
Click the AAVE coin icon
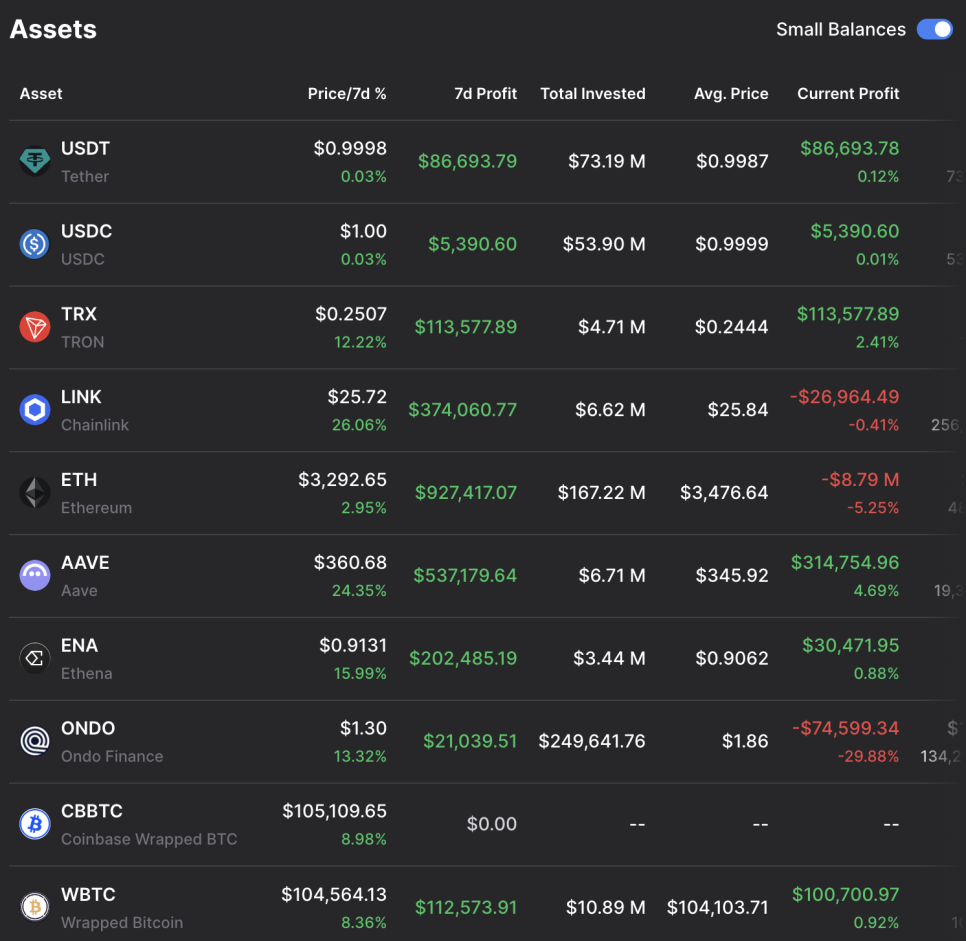pos(34,576)
